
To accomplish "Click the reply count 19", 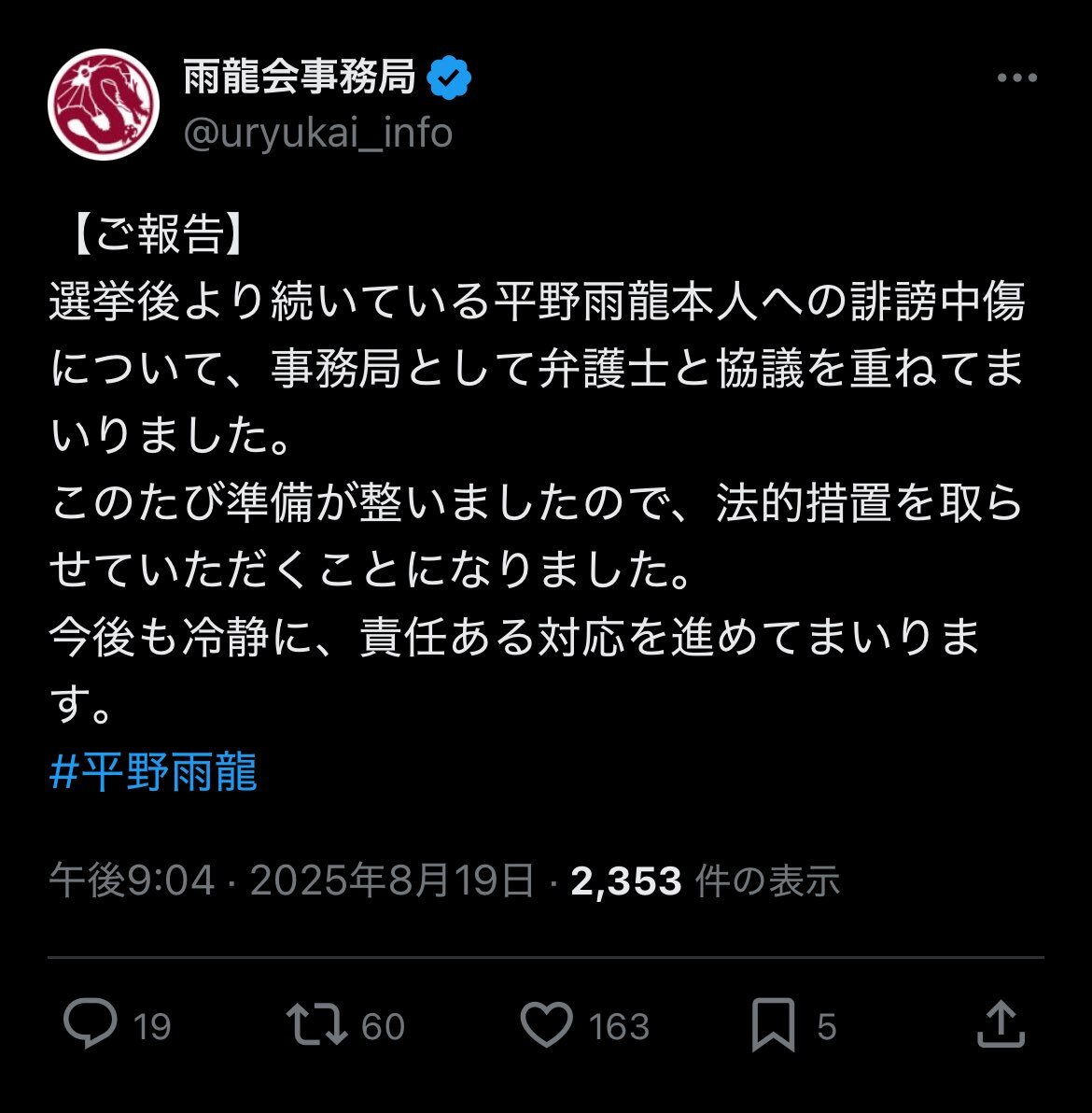I will [x=152, y=1026].
